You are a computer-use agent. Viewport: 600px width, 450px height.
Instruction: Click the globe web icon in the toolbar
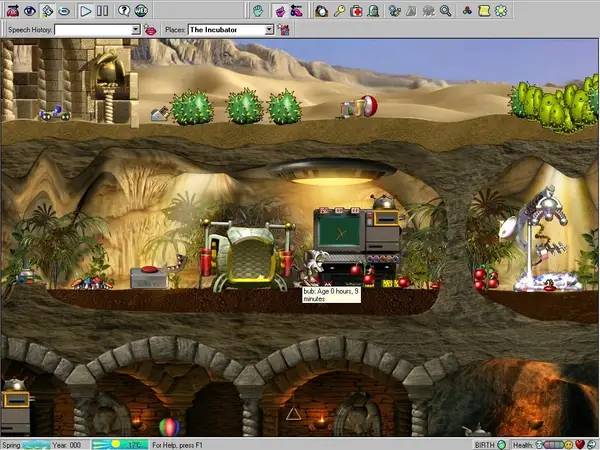(142, 10)
